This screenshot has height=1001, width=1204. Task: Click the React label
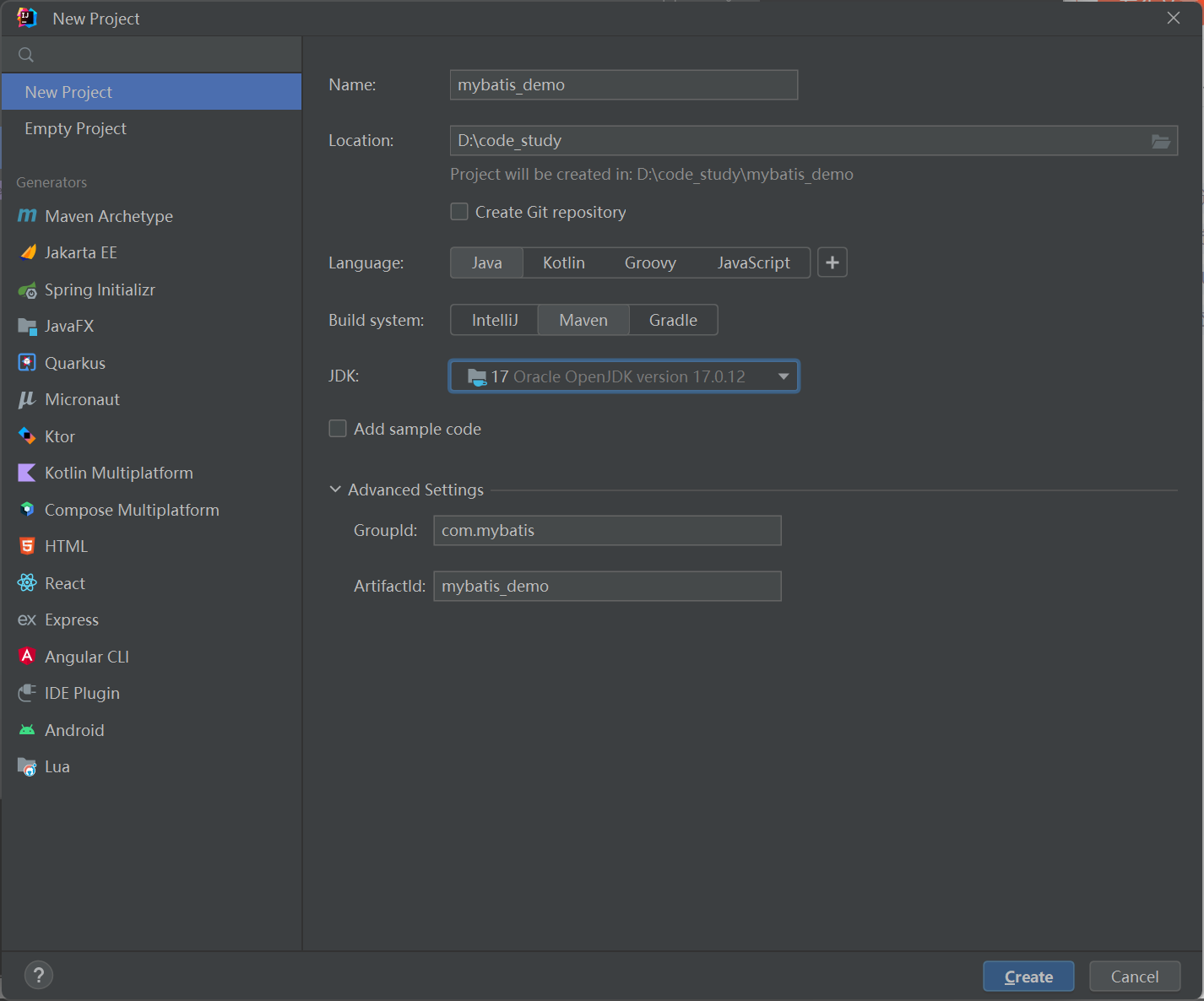click(x=65, y=583)
